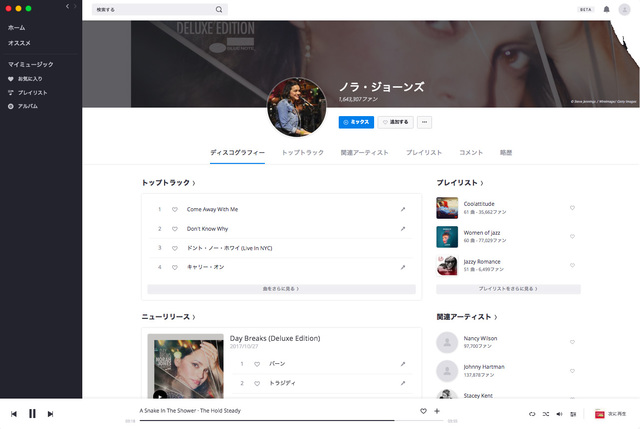Toggle shuffle mode in player
640x429 pixels.
(546, 414)
